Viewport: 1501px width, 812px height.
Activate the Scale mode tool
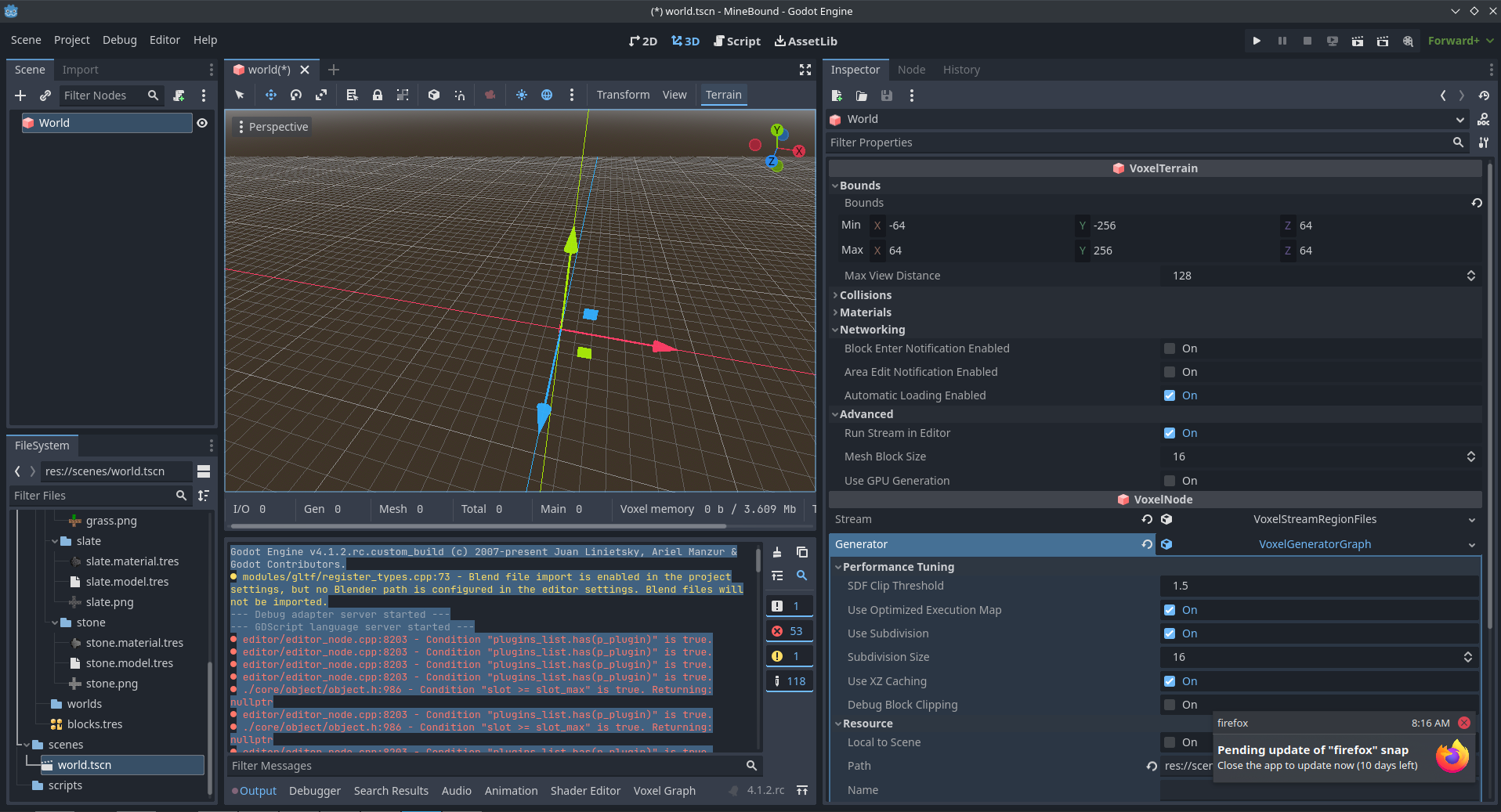pos(321,95)
